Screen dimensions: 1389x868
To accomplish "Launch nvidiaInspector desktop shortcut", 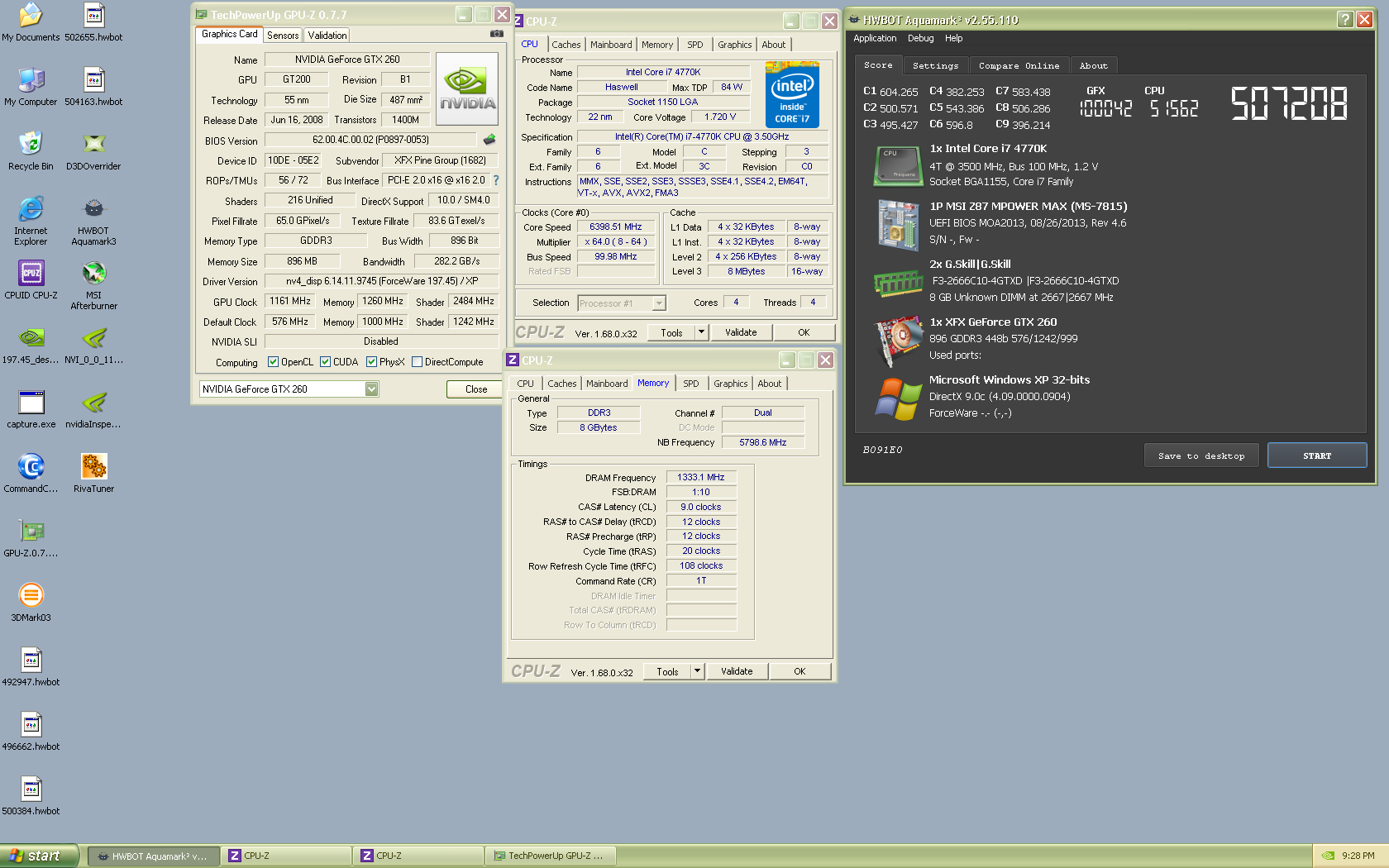I will tap(93, 409).
